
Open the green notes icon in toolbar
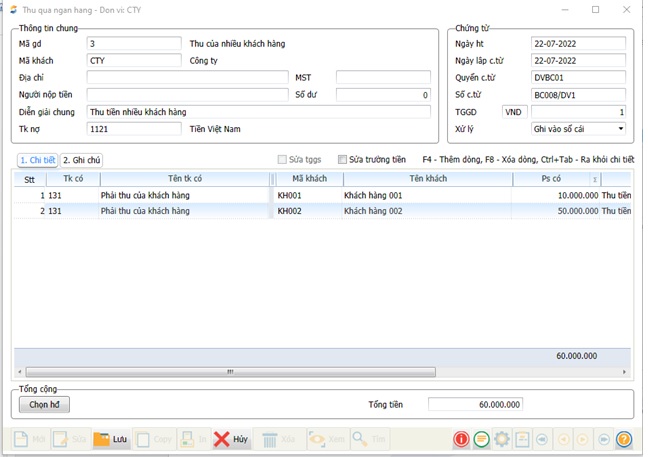481,439
